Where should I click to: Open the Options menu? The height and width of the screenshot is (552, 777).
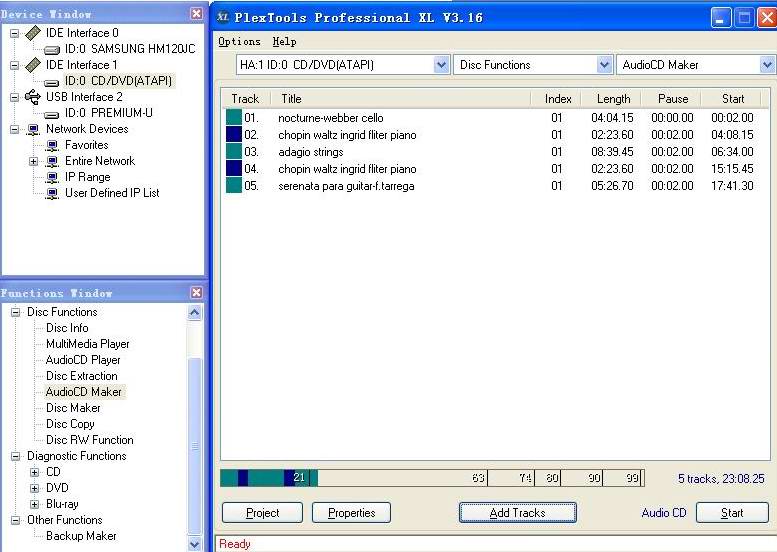pos(239,42)
